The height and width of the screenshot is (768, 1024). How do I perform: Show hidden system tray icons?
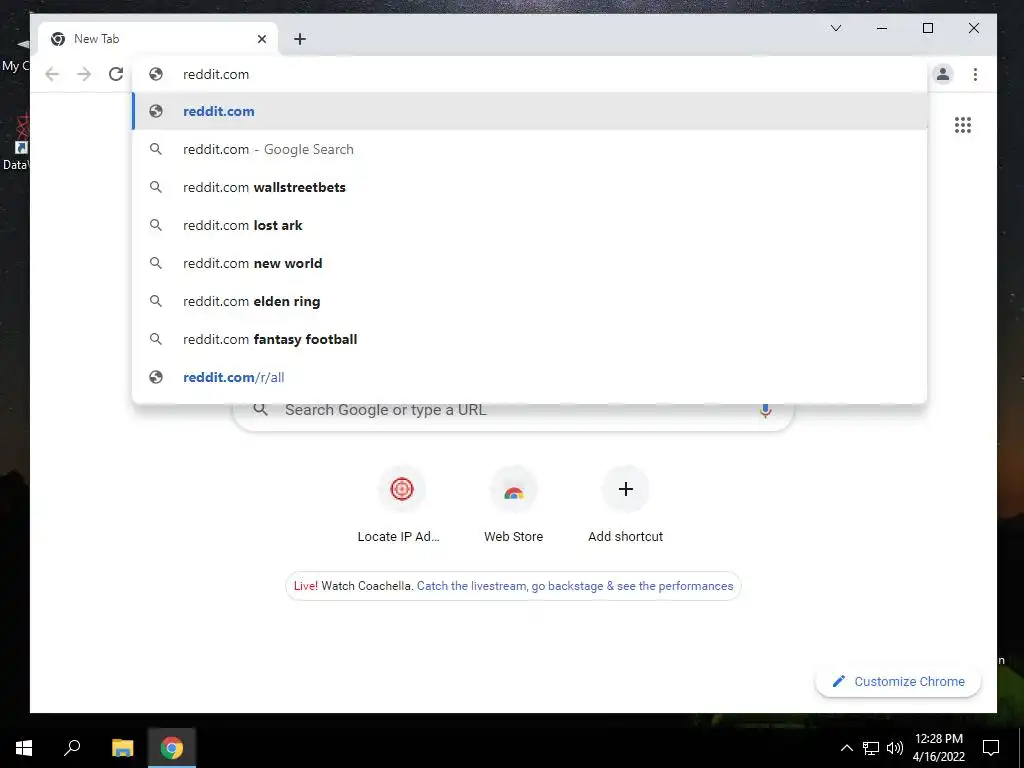(846, 748)
